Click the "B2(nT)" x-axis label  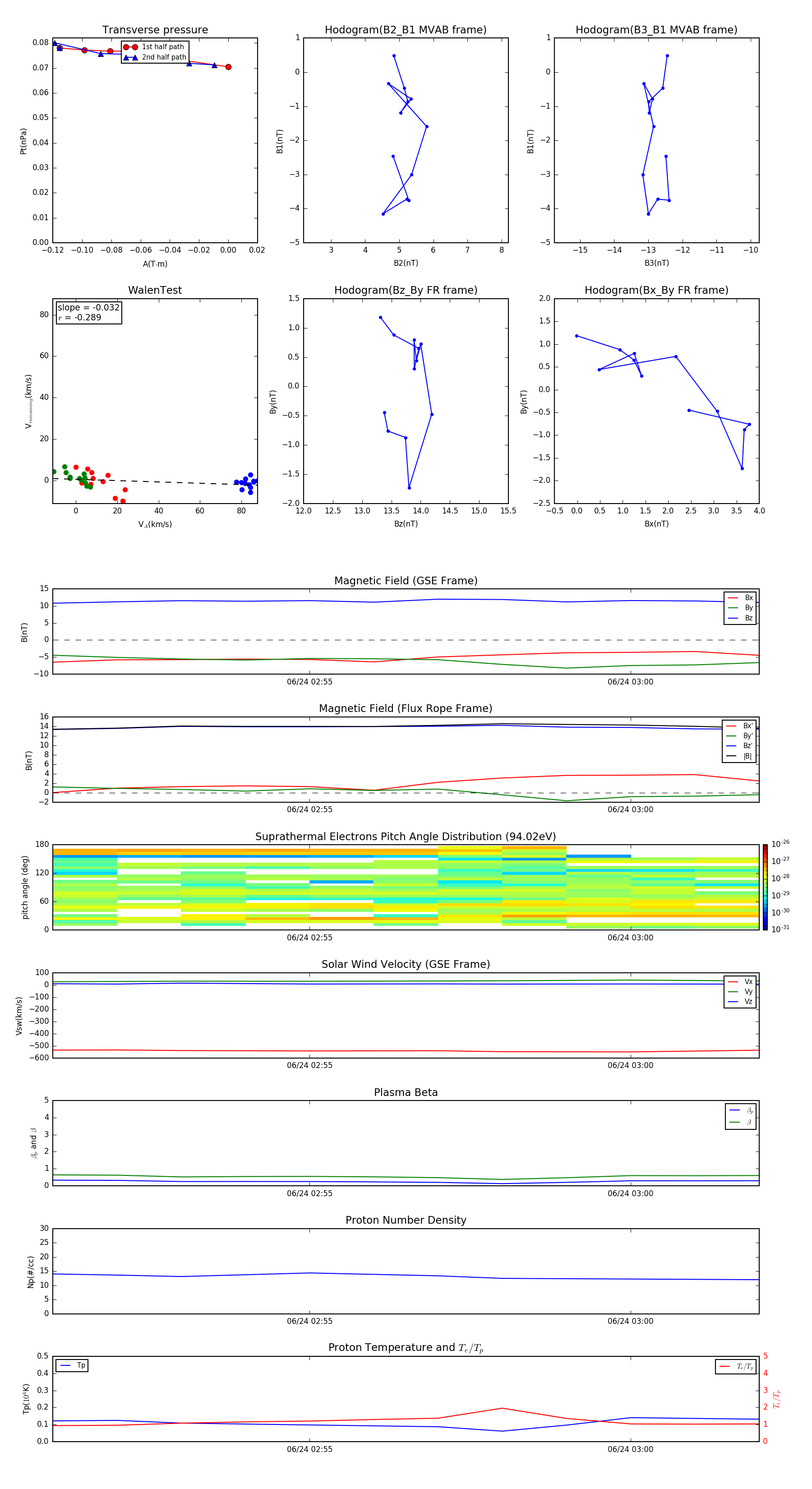pos(406,263)
